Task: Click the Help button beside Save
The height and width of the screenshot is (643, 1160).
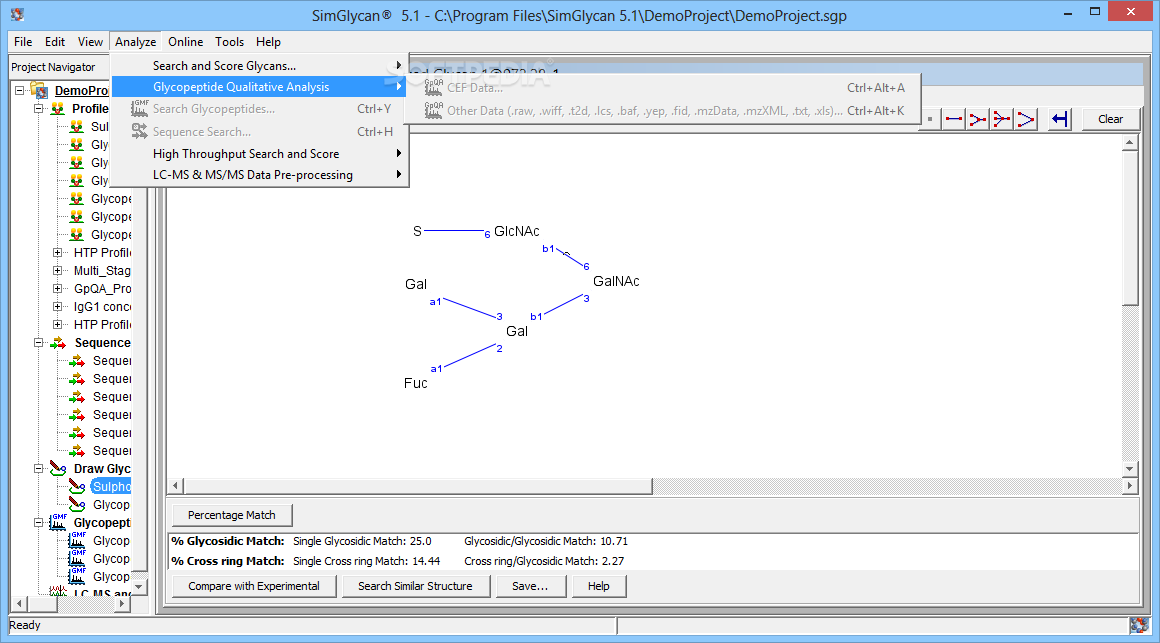Action: coord(598,586)
